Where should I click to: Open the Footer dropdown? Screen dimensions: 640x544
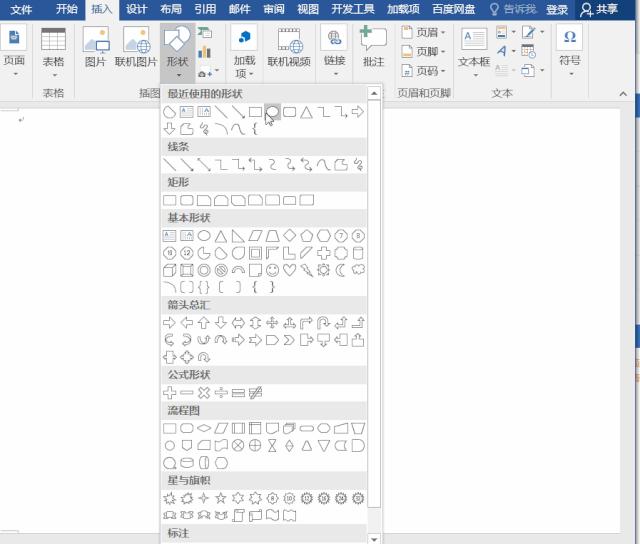tap(423, 51)
